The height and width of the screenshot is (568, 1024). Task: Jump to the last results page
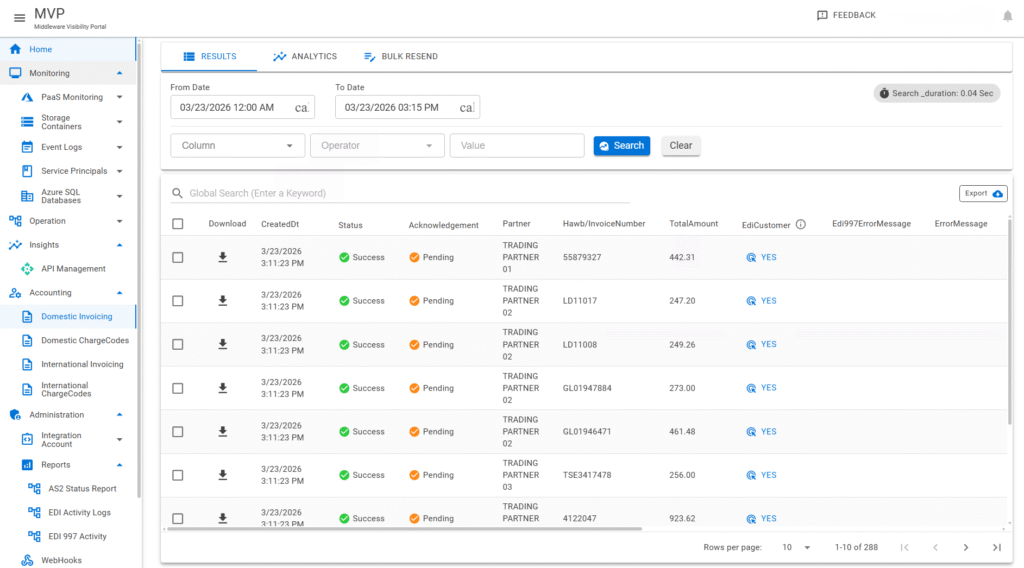point(996,547)
